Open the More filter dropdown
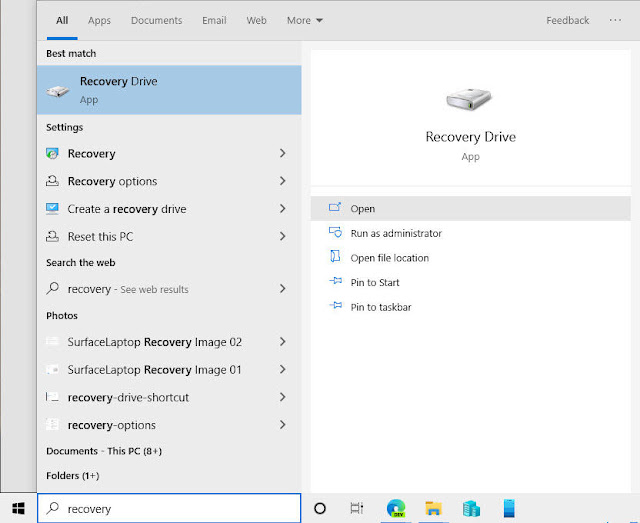The height and width of the screenshot is (523, 640). [x=304, y=20]
